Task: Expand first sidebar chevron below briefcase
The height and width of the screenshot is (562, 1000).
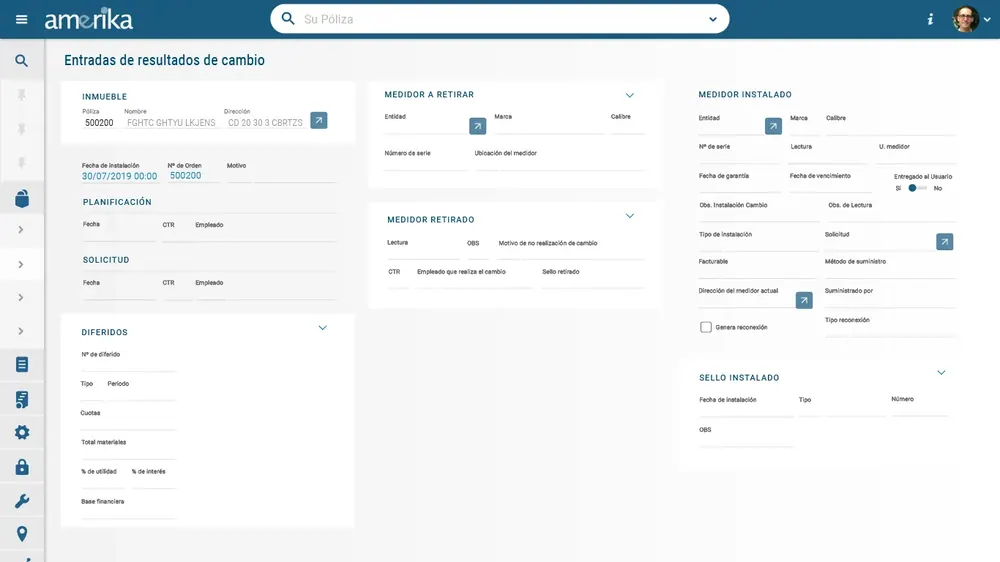Action: pos(21,230)
